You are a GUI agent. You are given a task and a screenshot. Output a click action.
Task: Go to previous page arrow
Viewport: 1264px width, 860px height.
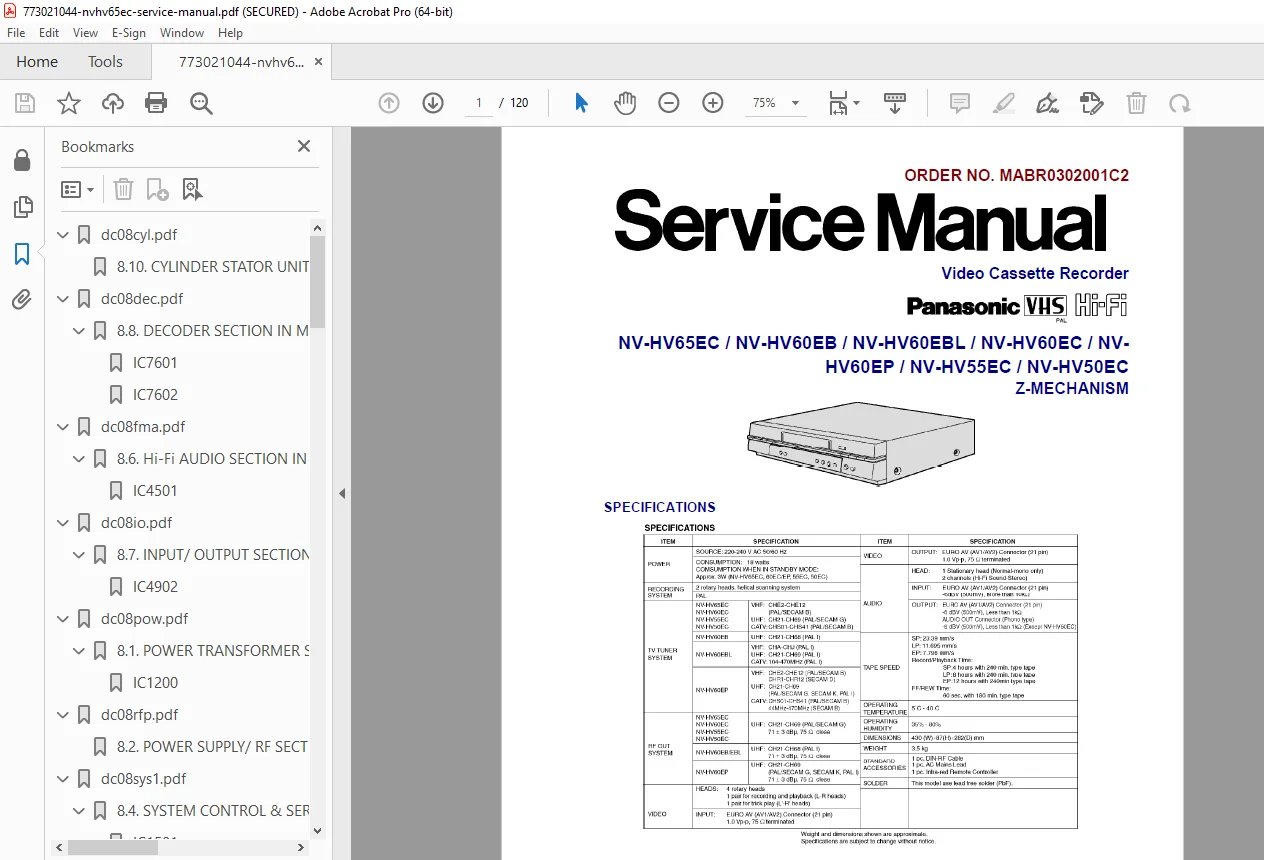point(389,103)
